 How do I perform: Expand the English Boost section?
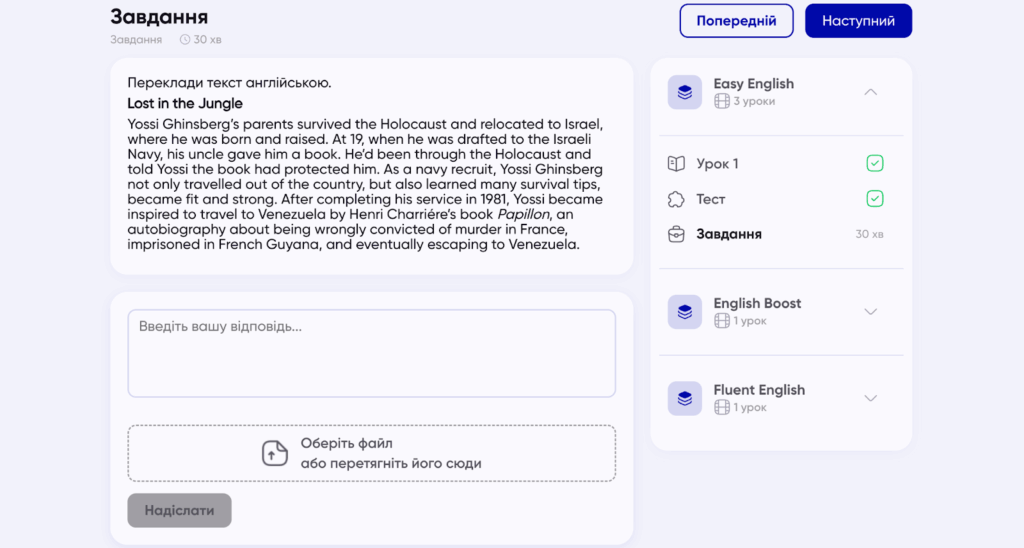[x=870, y=312]
